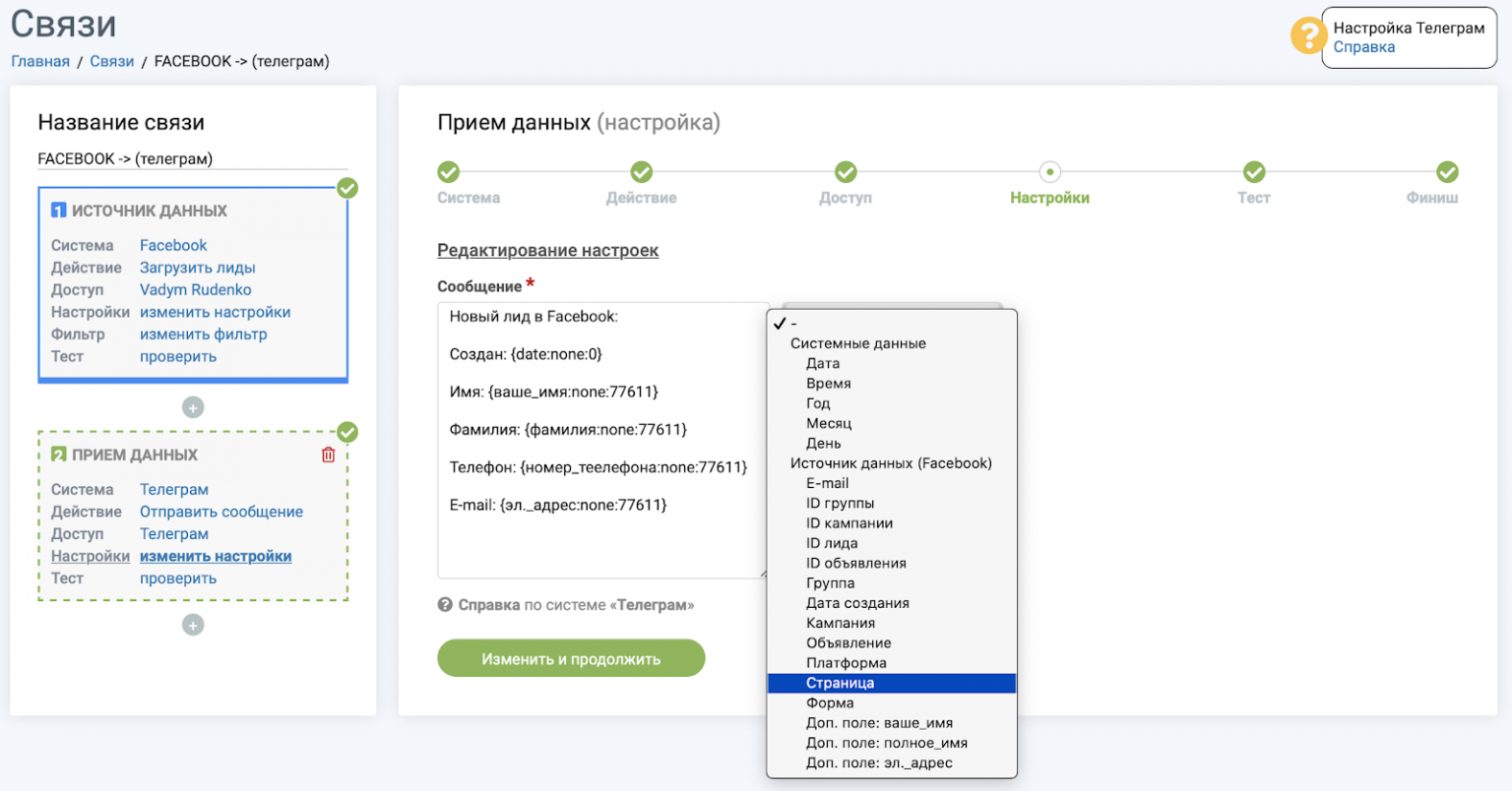
Task: Pick E-mail from the Facebook source options
Action: [x=892, y=483]
